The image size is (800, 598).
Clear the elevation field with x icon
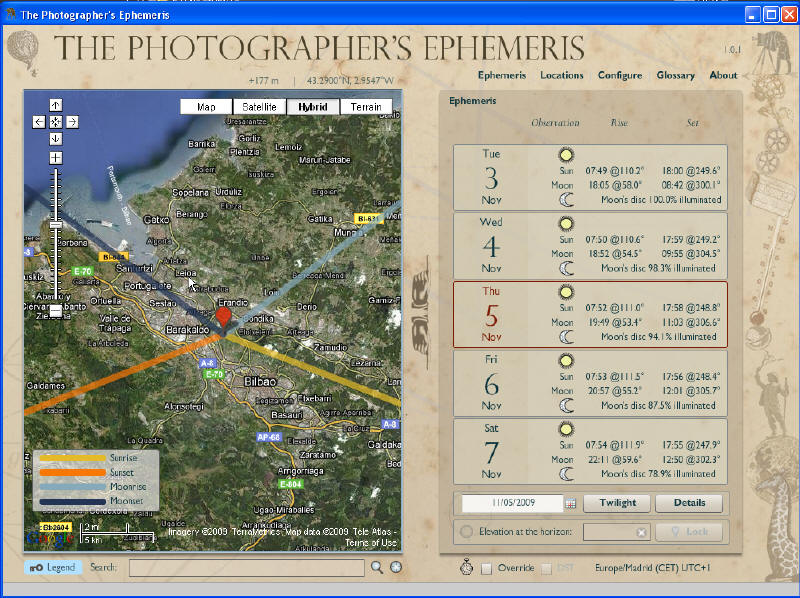[x=641, y=532]
